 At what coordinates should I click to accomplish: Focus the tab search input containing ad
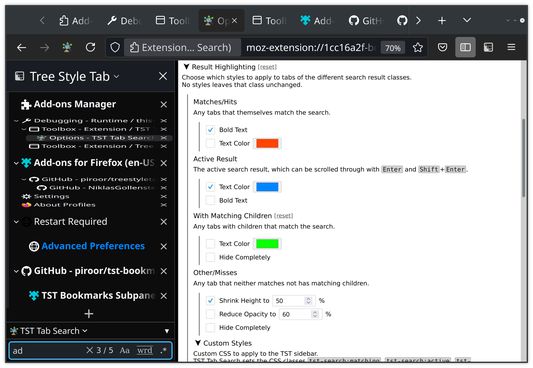coord(47,350)
